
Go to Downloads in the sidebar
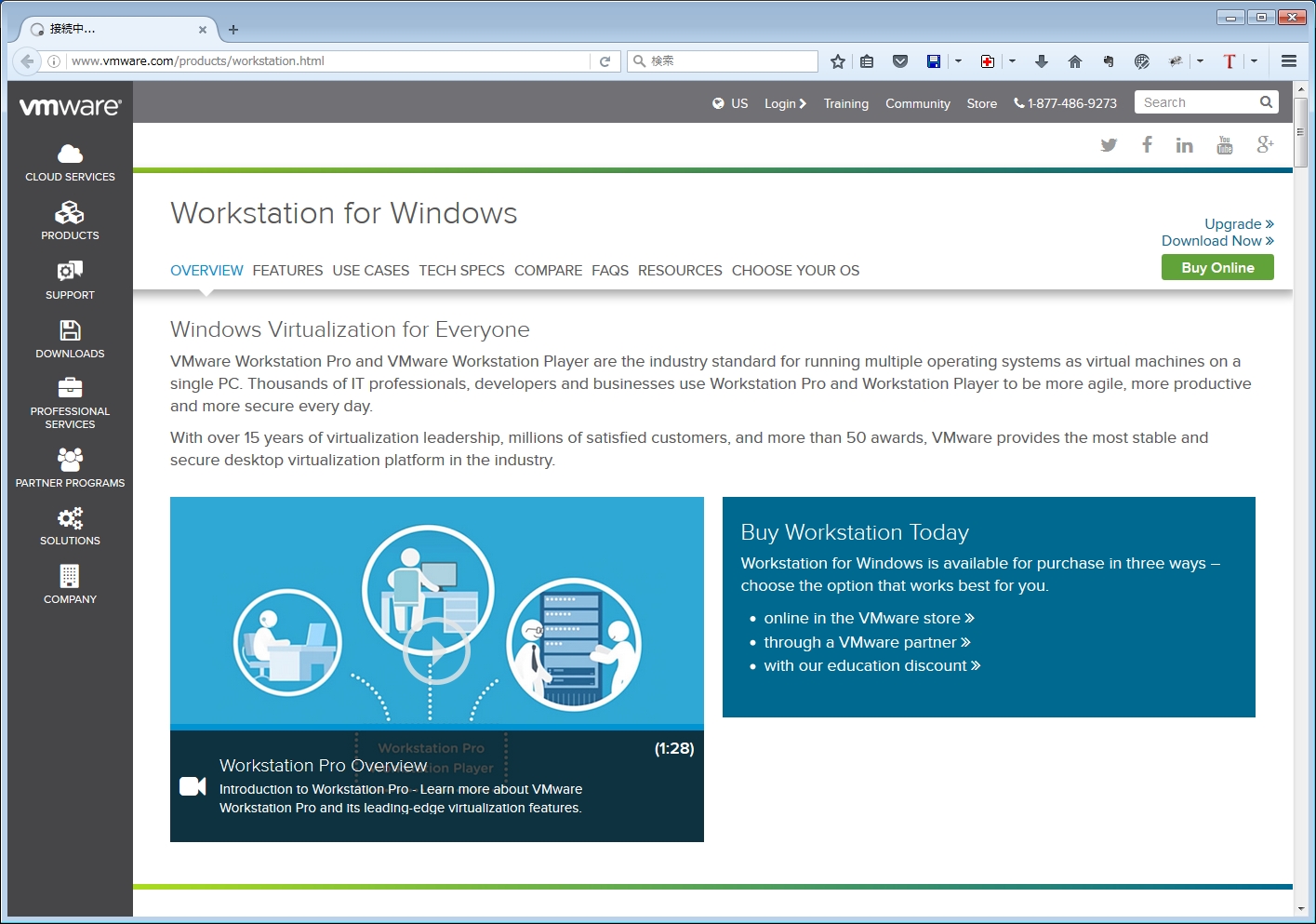pos(70,339)
